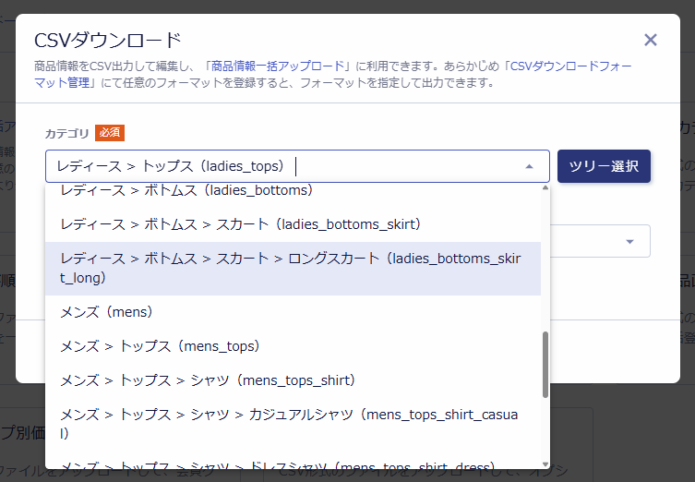The height and width of the screenshot is (482, 695).
Task: Click the dropdown list scrollbar thumb
Action: pyautogui.click(x=545, y=364)
